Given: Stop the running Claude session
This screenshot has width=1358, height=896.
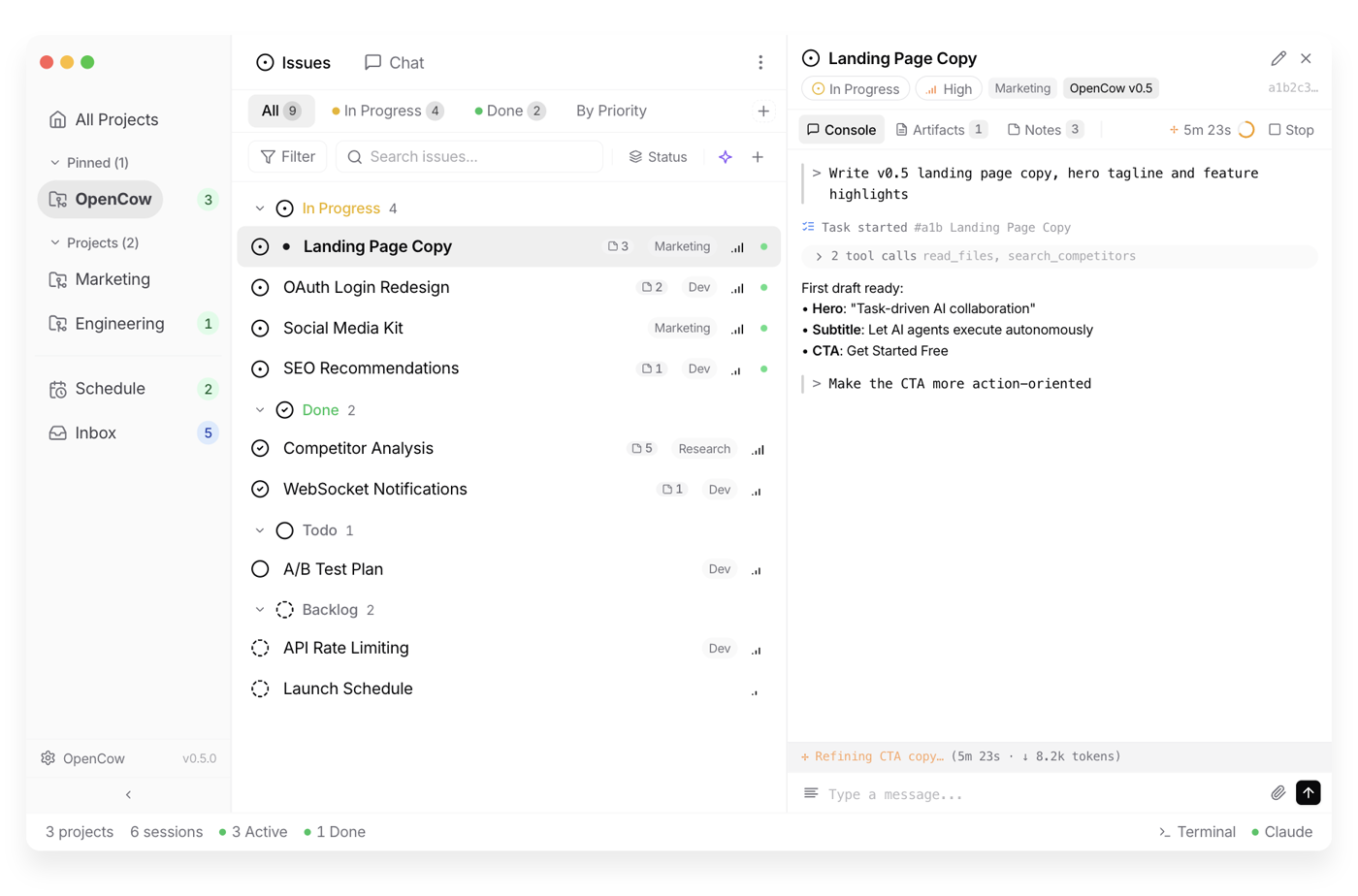Looking at the screenshot, I should click(1290, 129).
